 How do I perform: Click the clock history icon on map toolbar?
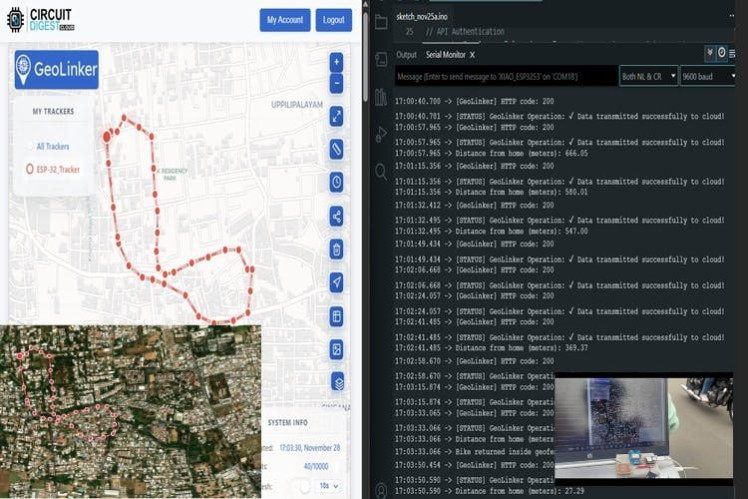[337, 182]
